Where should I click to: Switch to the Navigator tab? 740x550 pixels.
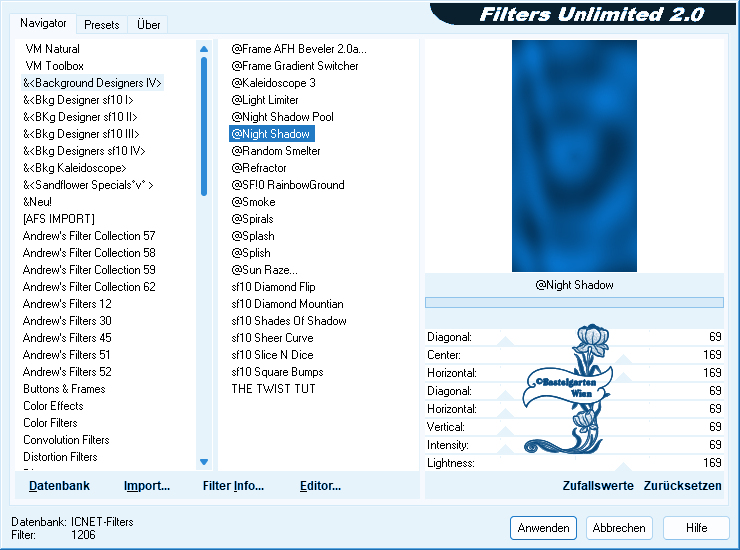(x=43, y=23)
